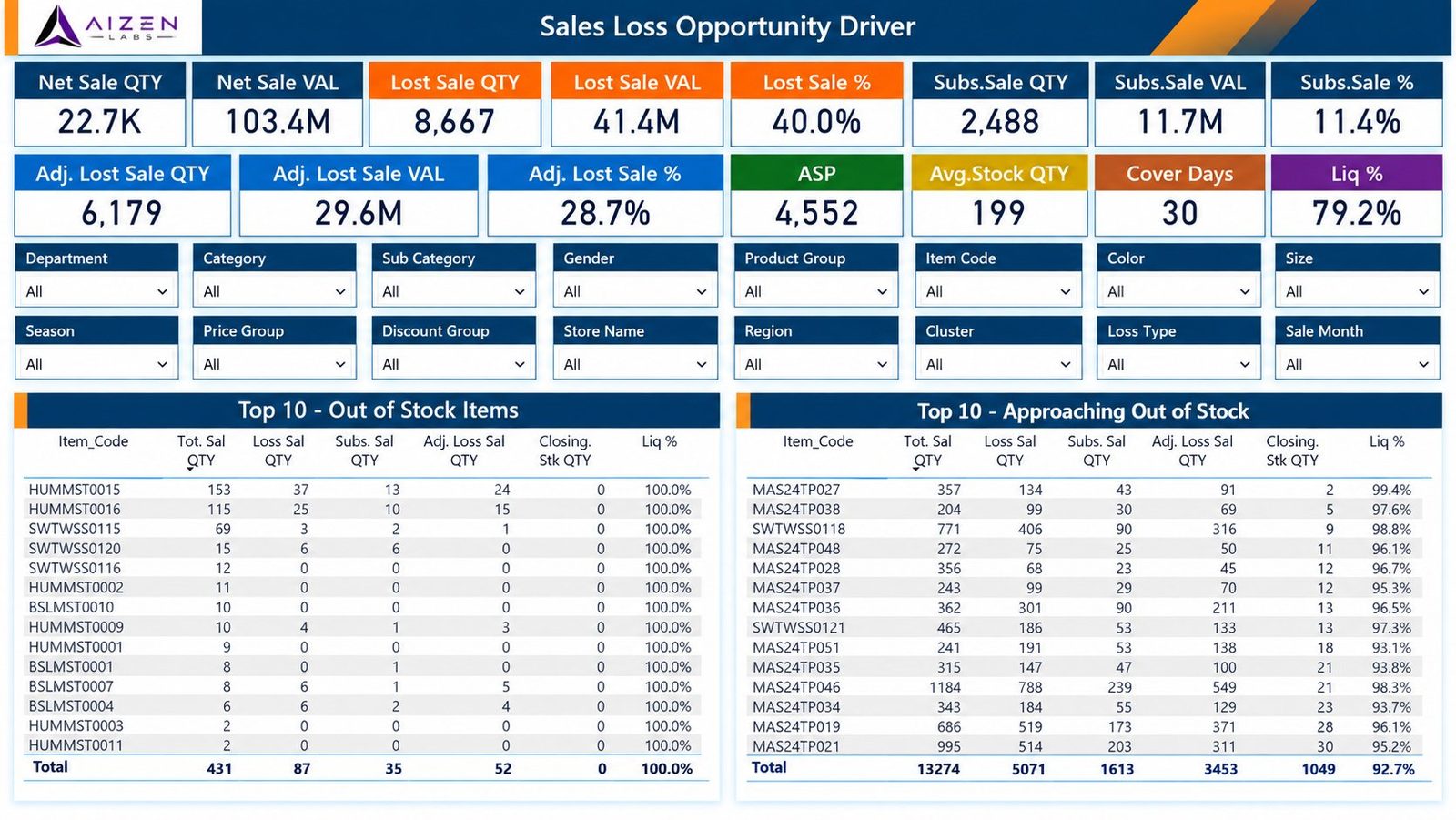The height and width of the screenshot is (820, 1456).
Task: Click the ASP value card
Action: (816, 195)
